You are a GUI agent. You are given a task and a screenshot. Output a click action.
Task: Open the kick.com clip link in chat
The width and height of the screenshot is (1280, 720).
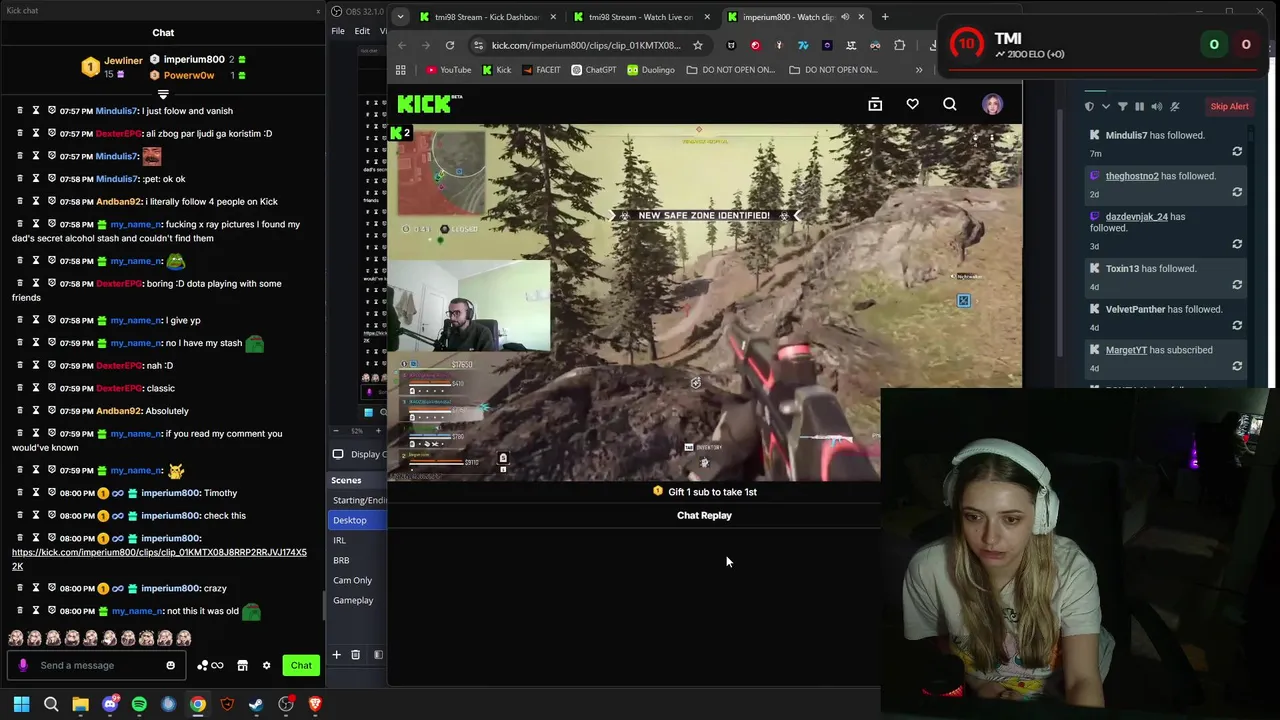click(x=159, y=559)
